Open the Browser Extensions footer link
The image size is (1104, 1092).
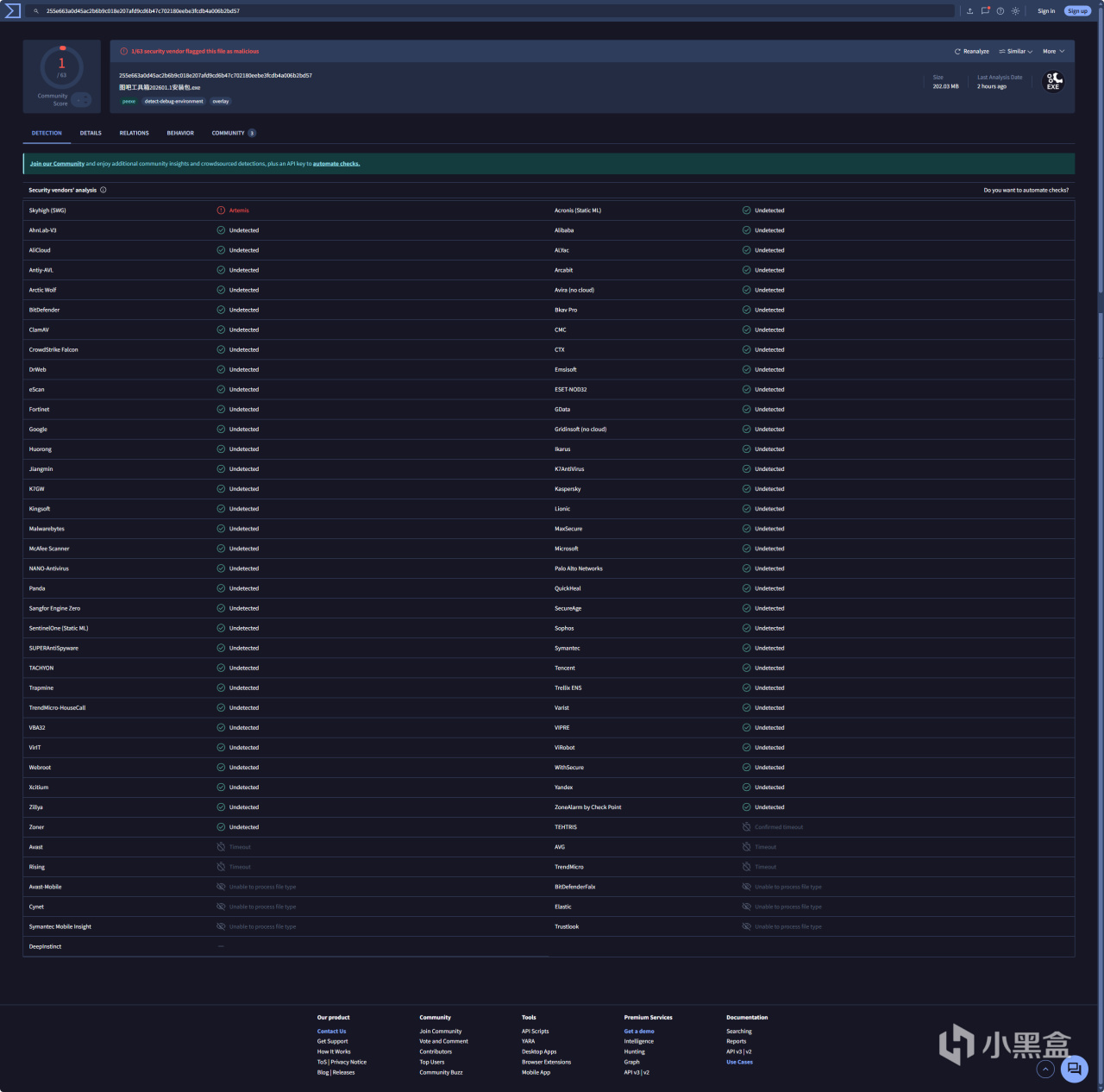coord(546,1063)
